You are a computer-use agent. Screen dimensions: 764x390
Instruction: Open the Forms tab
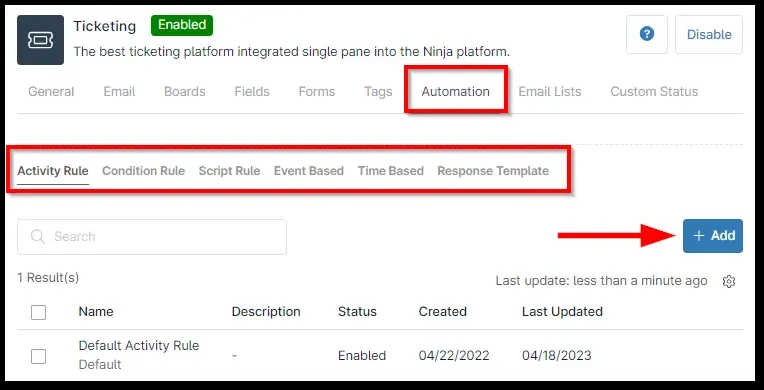317,92
